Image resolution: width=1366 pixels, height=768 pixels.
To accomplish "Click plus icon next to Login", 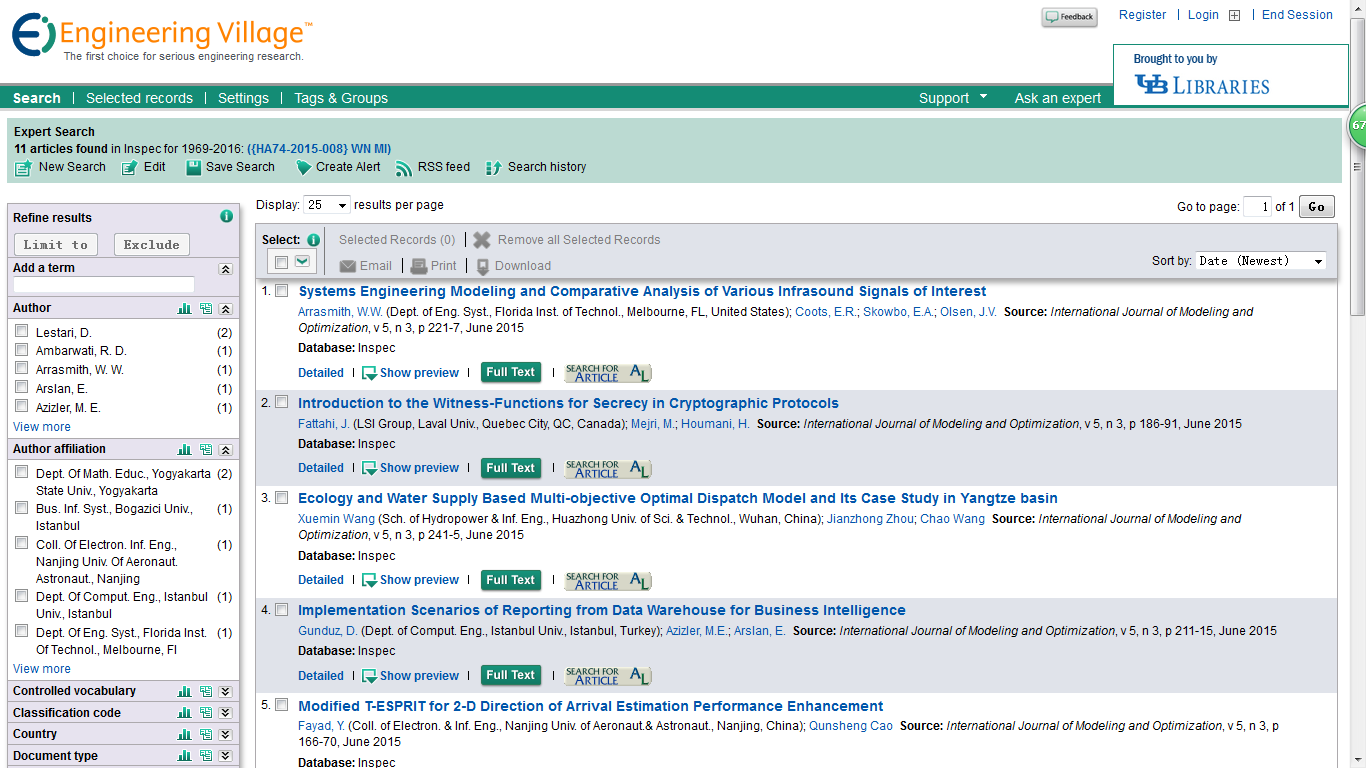I will pyautogui.click(x=1234, y=15).
